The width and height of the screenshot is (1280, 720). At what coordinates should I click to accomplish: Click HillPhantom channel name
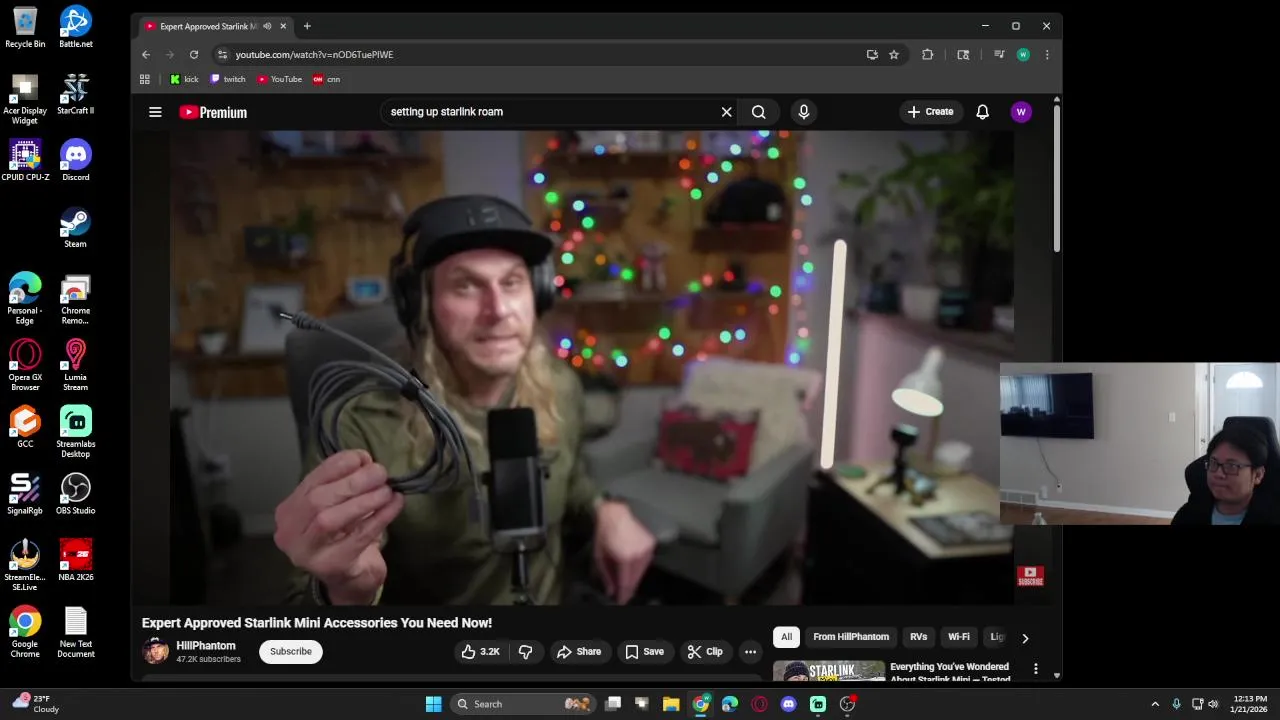(206, 646)
